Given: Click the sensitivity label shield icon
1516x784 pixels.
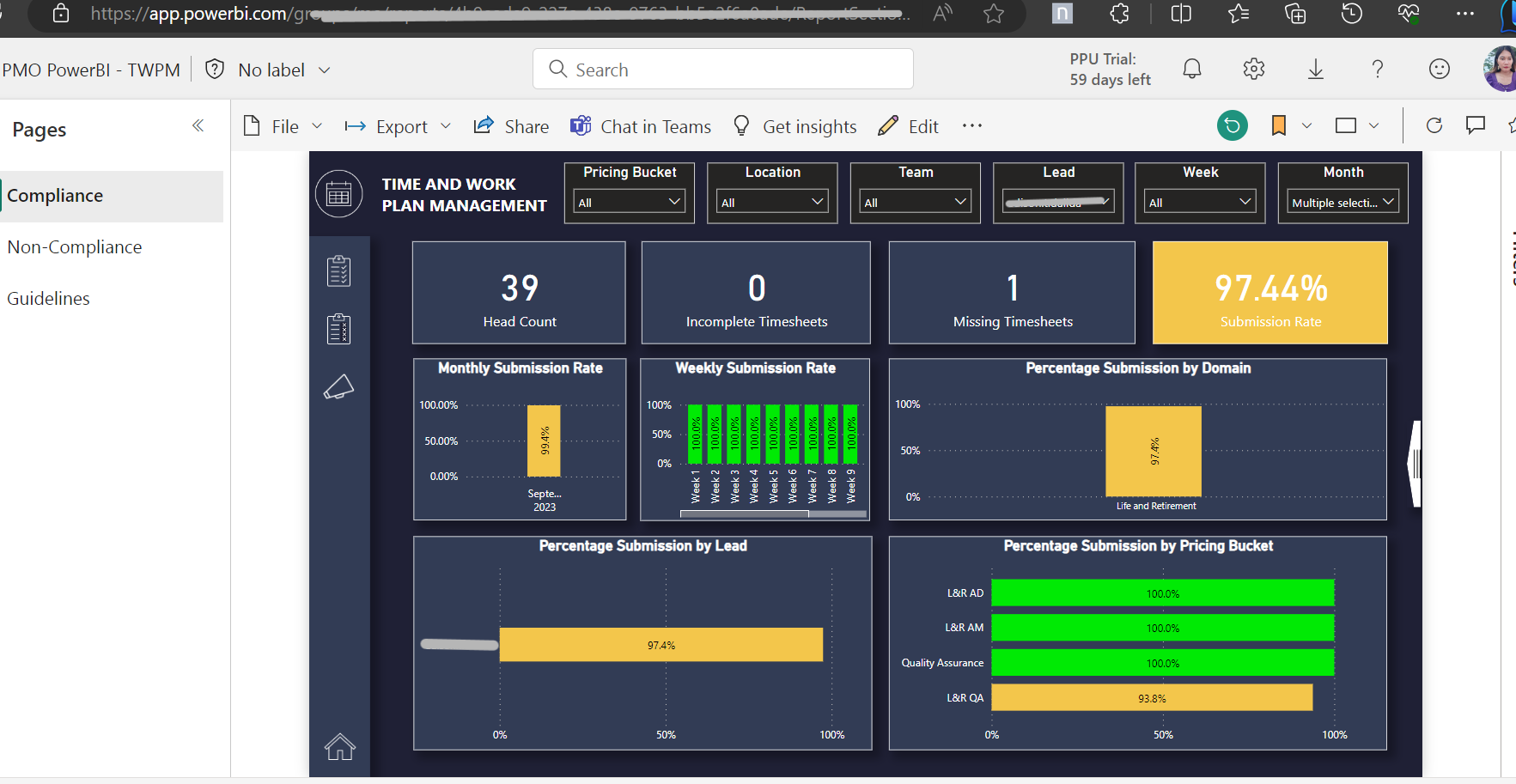Looking at the screenshot, I should (215, 70).
